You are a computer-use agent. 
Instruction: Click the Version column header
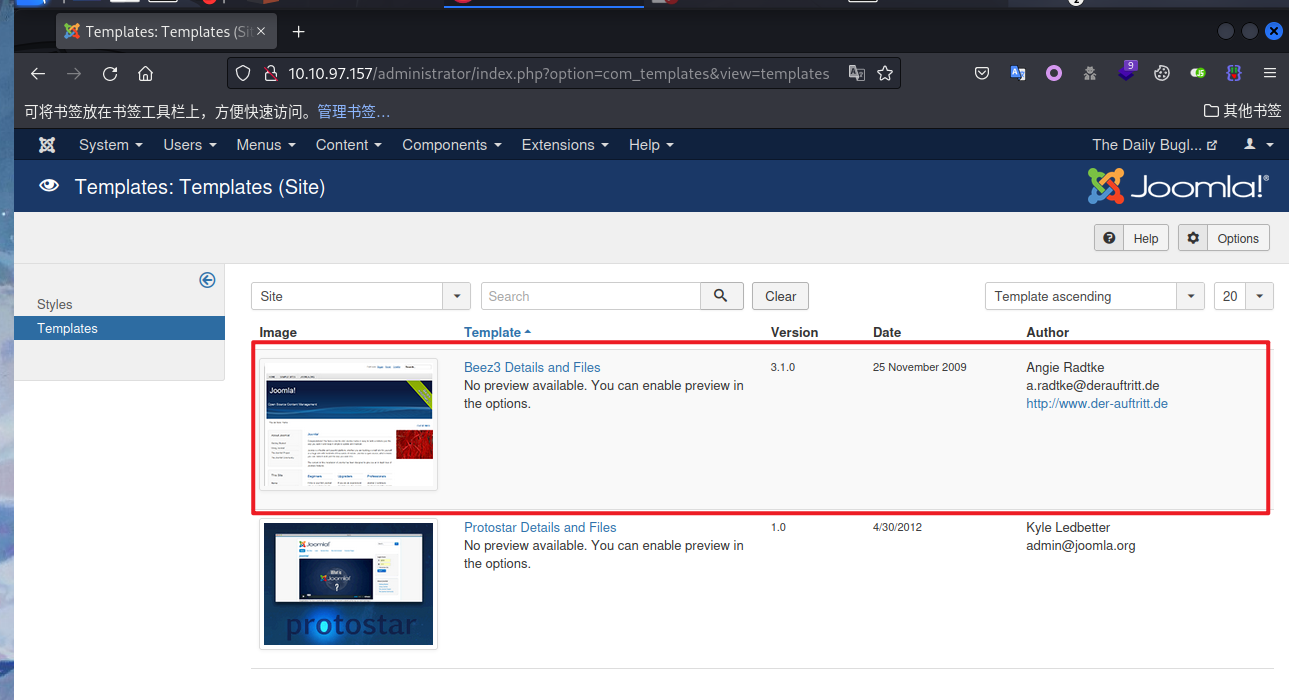[x=794, y=332]
